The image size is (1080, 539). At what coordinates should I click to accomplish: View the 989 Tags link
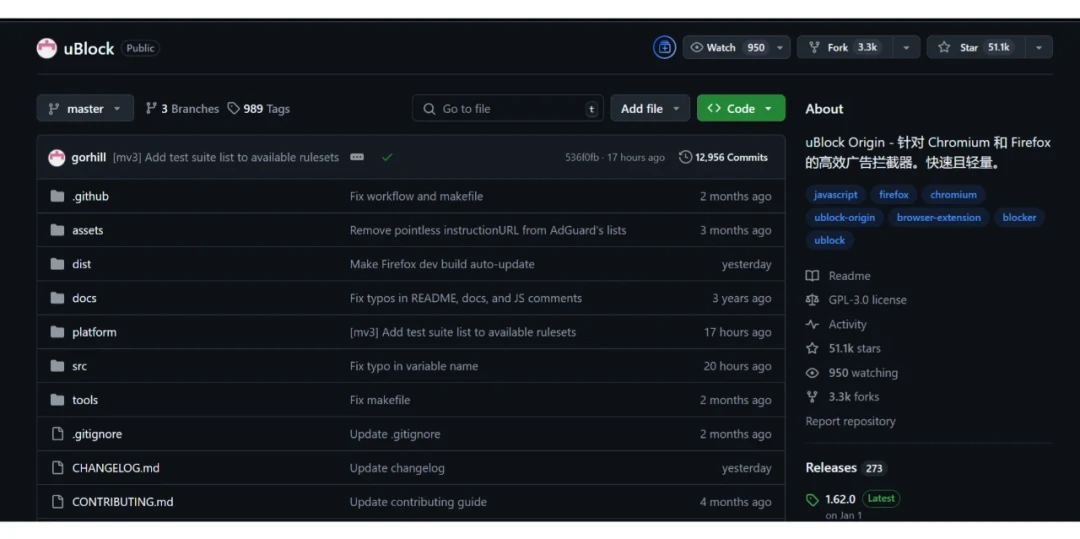(x=259, y=109)
